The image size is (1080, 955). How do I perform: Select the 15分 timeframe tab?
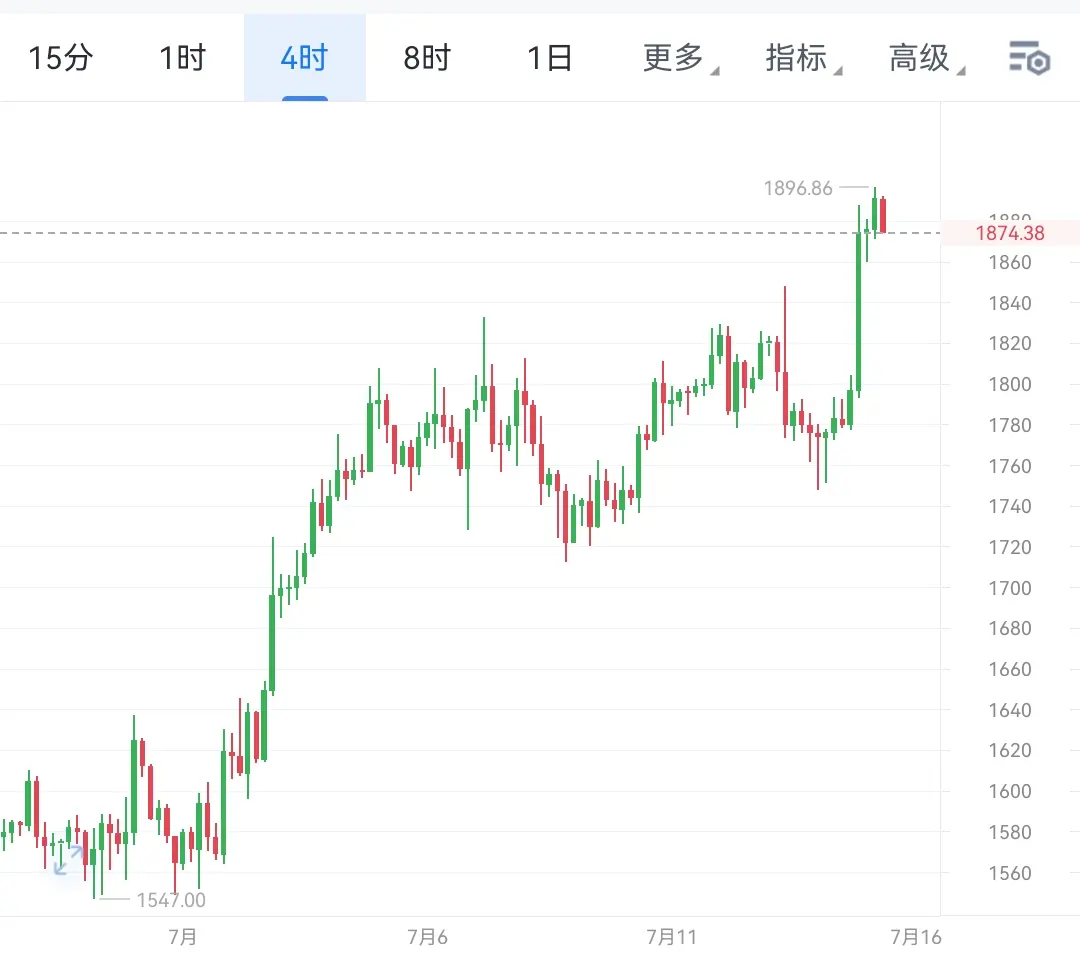pos(61,58)
